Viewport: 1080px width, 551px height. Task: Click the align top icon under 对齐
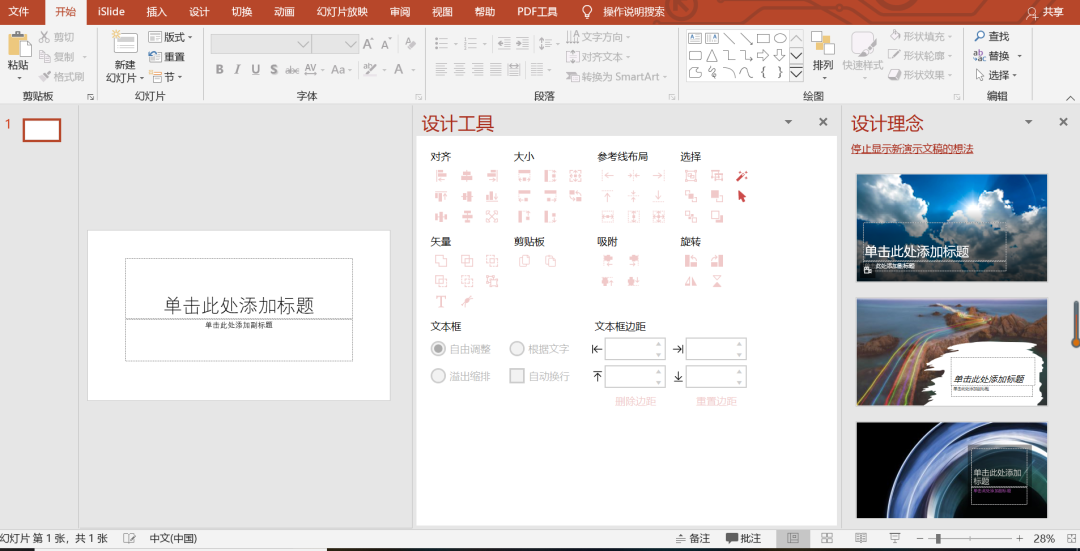tap(441, 196)
